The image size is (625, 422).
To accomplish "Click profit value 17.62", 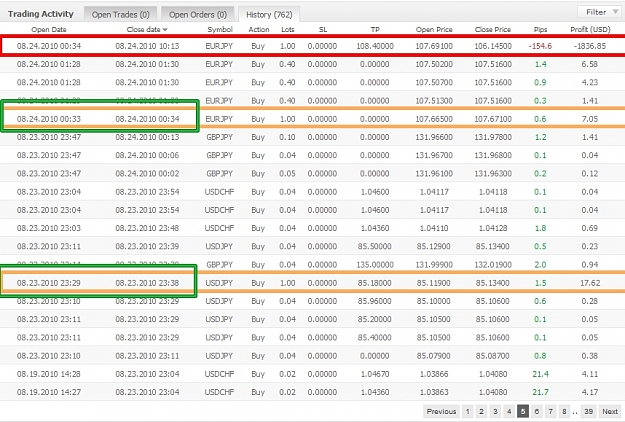I will tap(590, 283).
